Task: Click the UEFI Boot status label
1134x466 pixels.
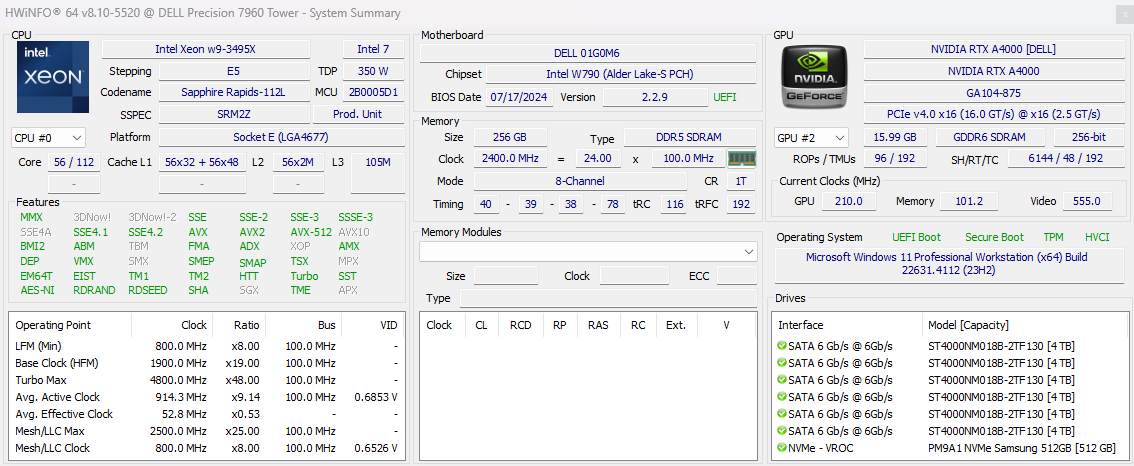Action: click(x=916, y=237)
